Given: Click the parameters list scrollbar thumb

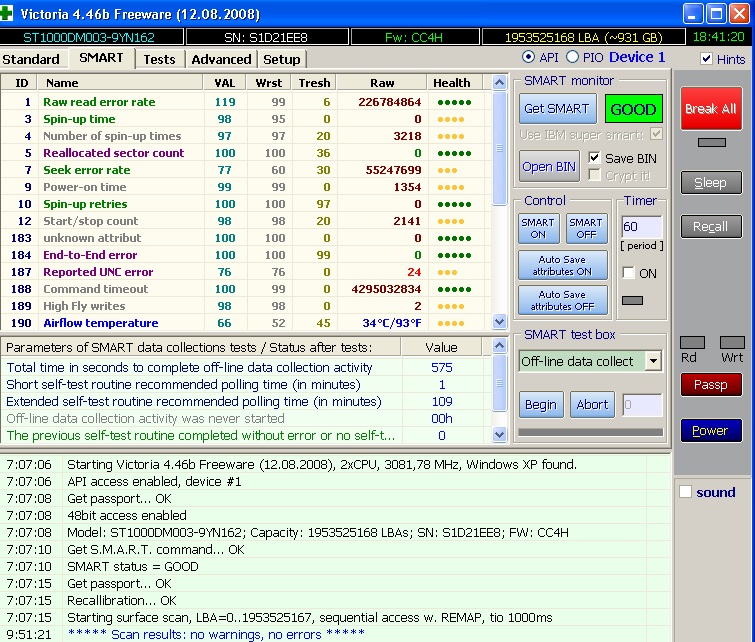Looking at the screenshot, I should [499, 383].
